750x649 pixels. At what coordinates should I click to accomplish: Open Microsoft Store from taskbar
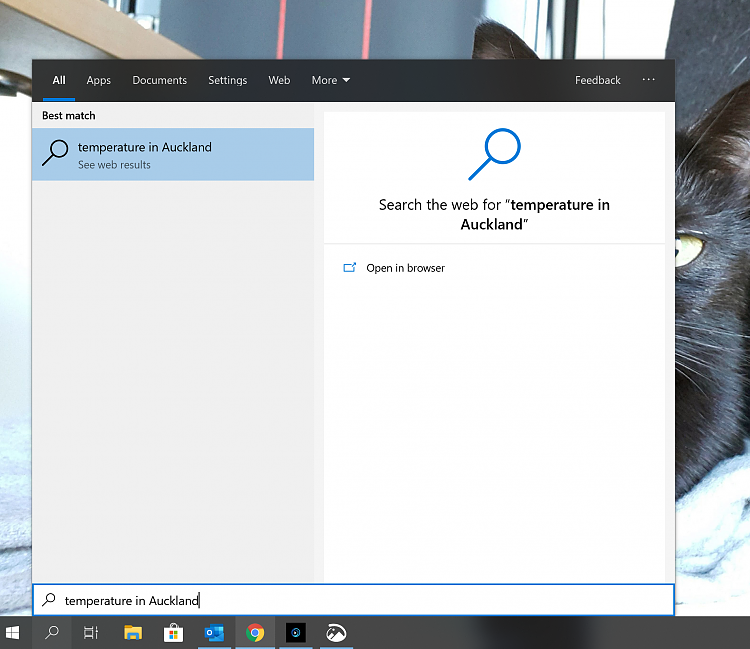point(173,633)
